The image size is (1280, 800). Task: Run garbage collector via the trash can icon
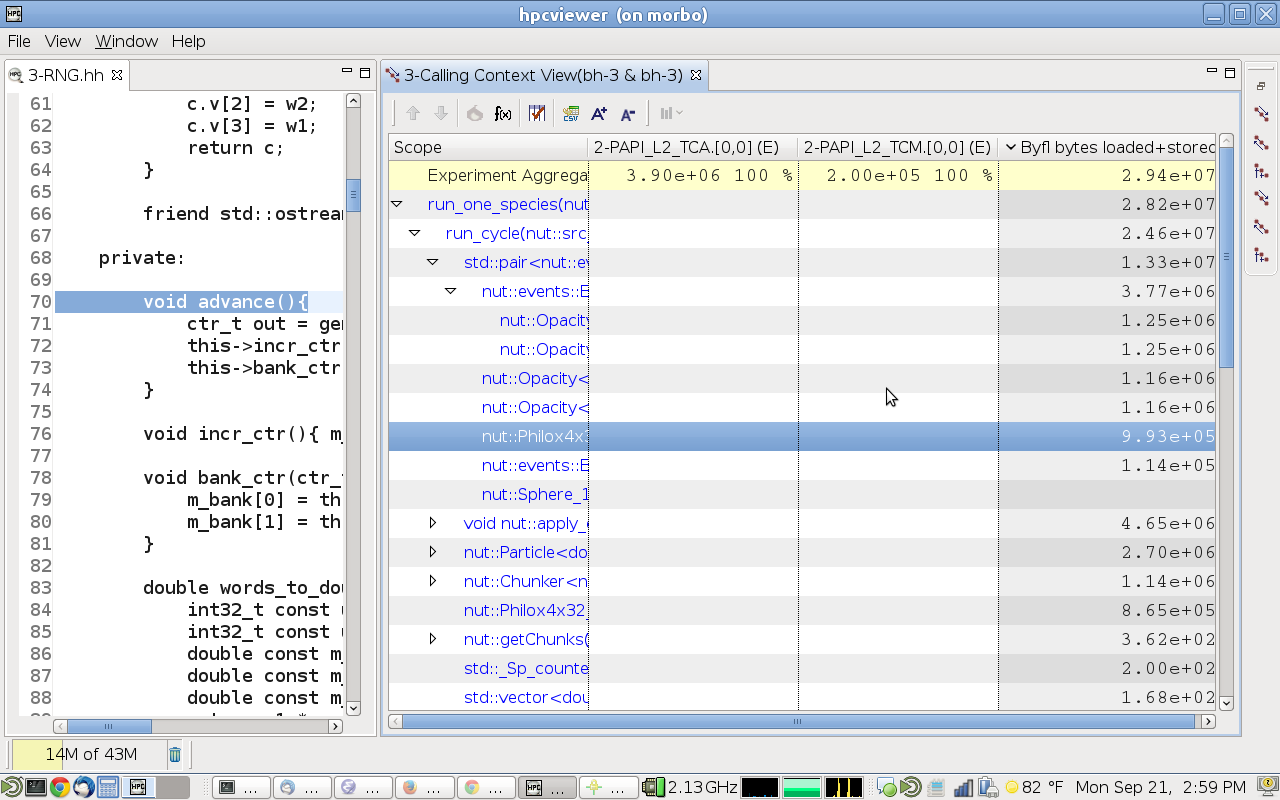pos(175,755)
